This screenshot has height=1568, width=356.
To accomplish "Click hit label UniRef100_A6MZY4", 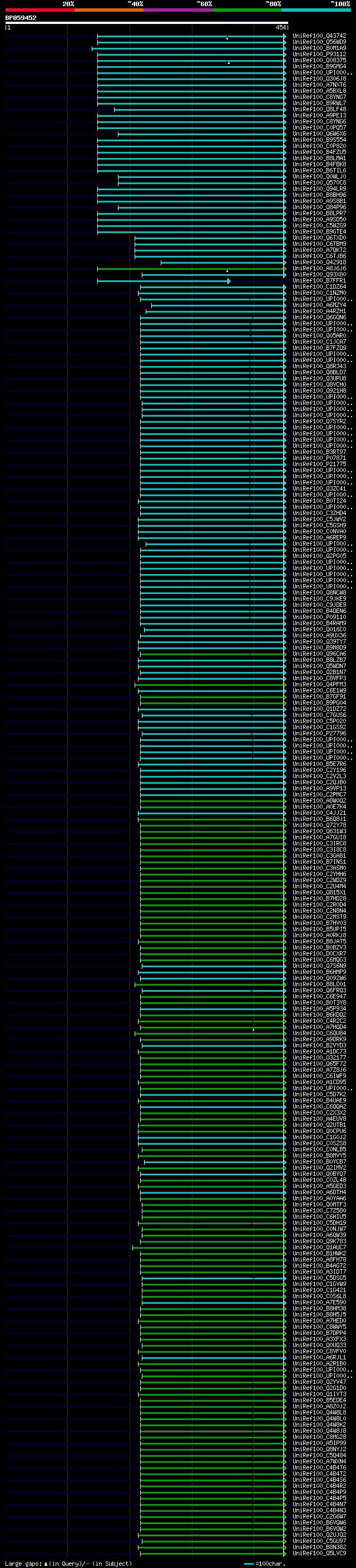I will (319, 305).
